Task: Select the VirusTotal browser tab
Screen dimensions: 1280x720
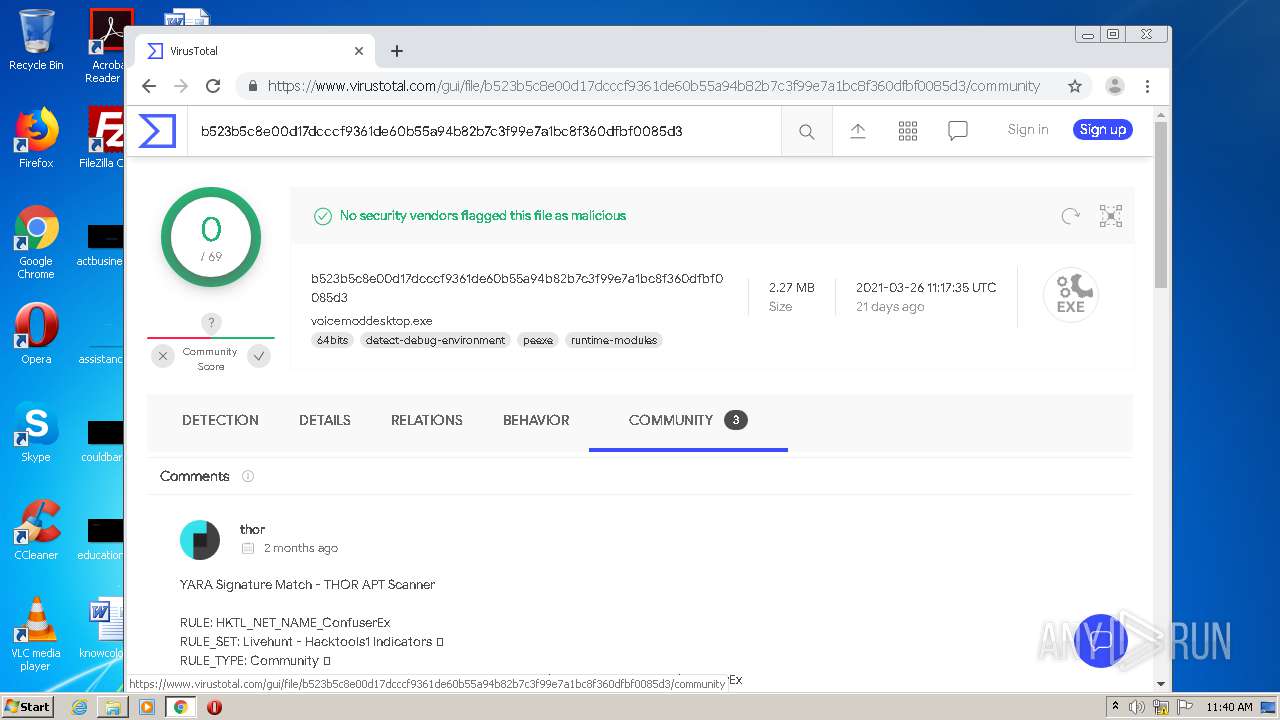Action: point(254,51)
